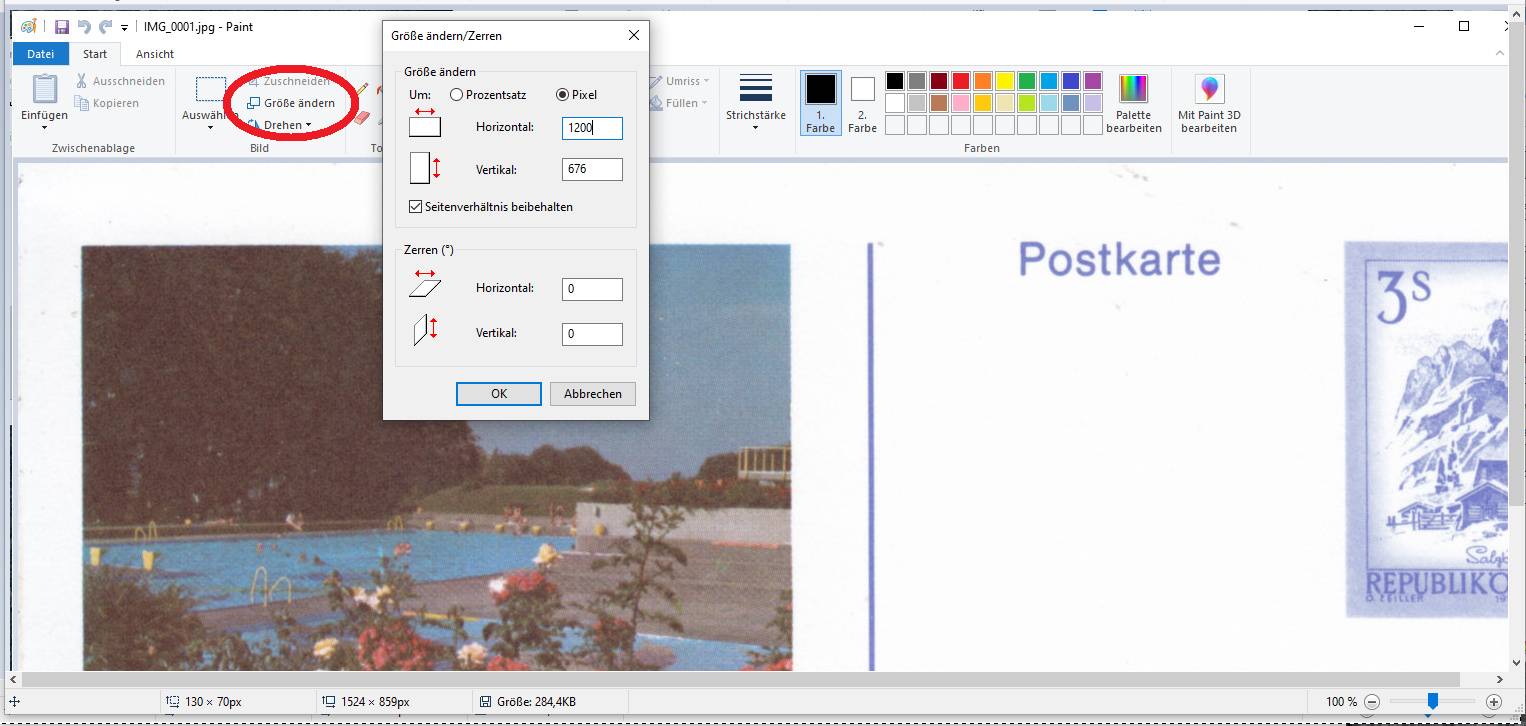Click the zoom out minus icon
Image resolution: width=1526 pixels, height=726 pixels.
(1372, 702)
